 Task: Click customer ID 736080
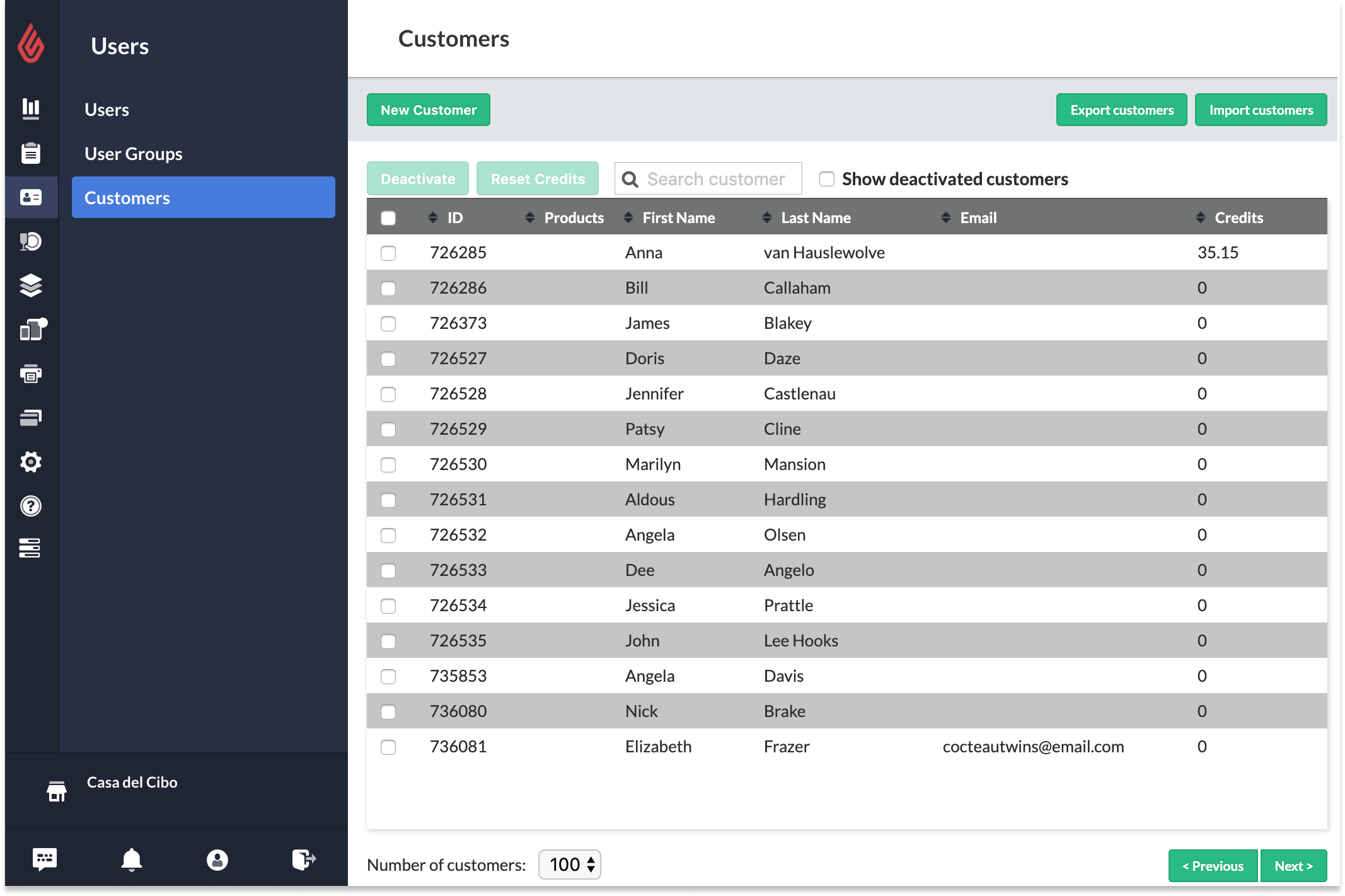(458, 711)
